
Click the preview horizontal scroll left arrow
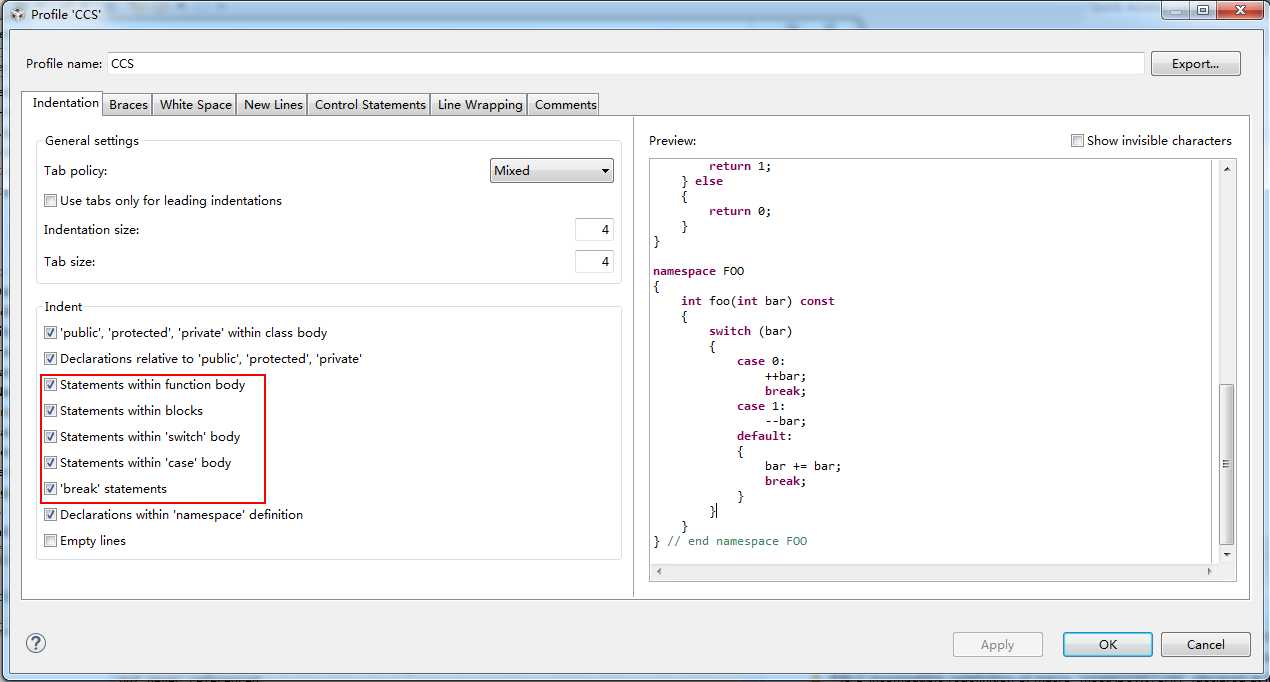click(658, 572)
